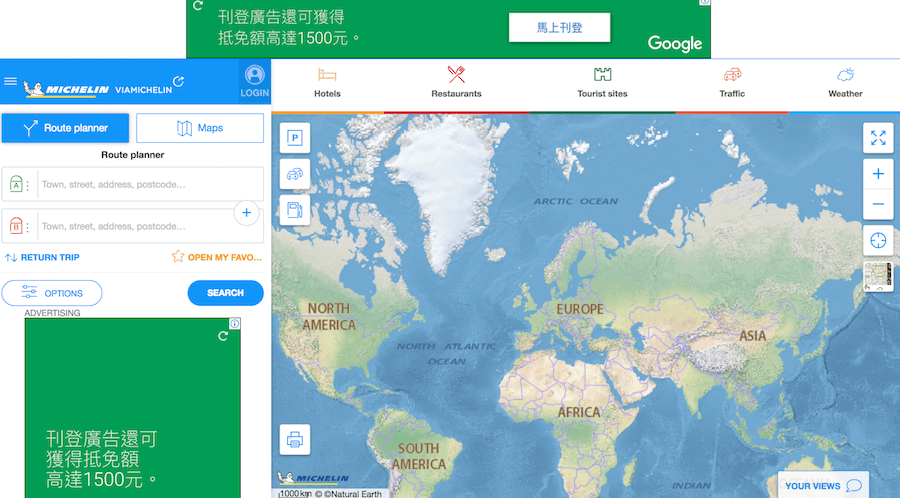Add a stopover with the plus button
Screen dimensions: 900x498
(x=246, y=213)
